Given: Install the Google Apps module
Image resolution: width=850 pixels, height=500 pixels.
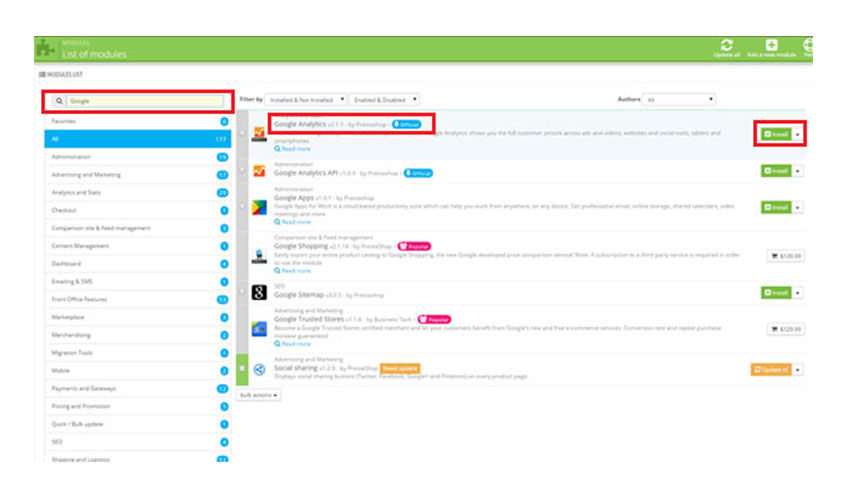Looking at the screenshot, I should pos(776,208).
